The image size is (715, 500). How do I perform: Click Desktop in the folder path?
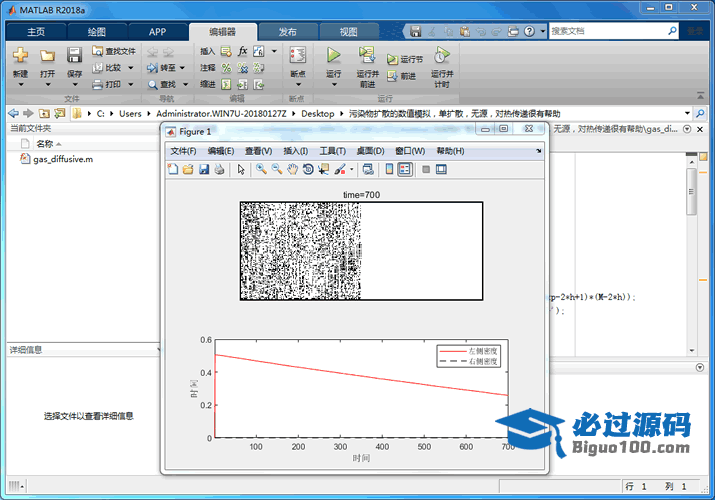coord(318,113)
